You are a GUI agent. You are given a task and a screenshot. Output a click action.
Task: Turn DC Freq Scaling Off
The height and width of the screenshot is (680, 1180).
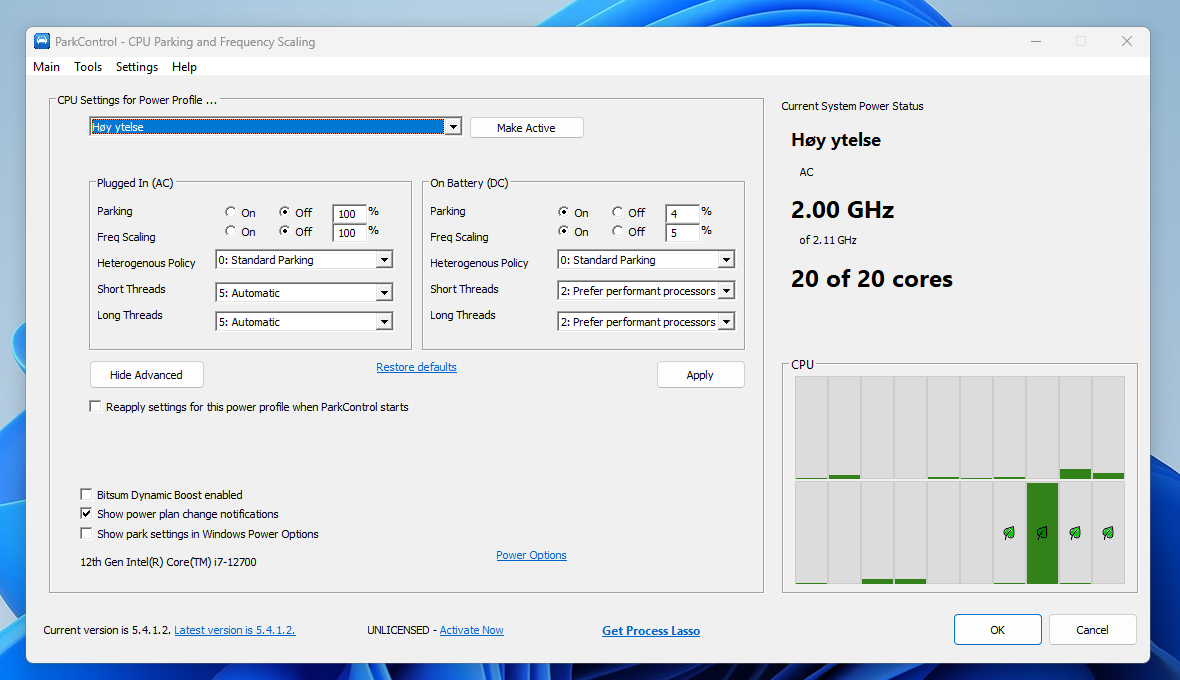click(617, 231)
